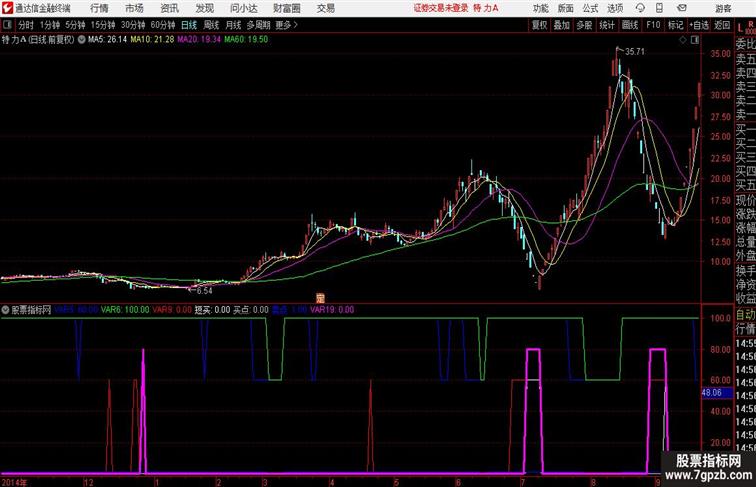This screenshot has height=487, width=756.
Task: Expand the 股票指标网 indicator dropdown arrow
Action: 5,310
